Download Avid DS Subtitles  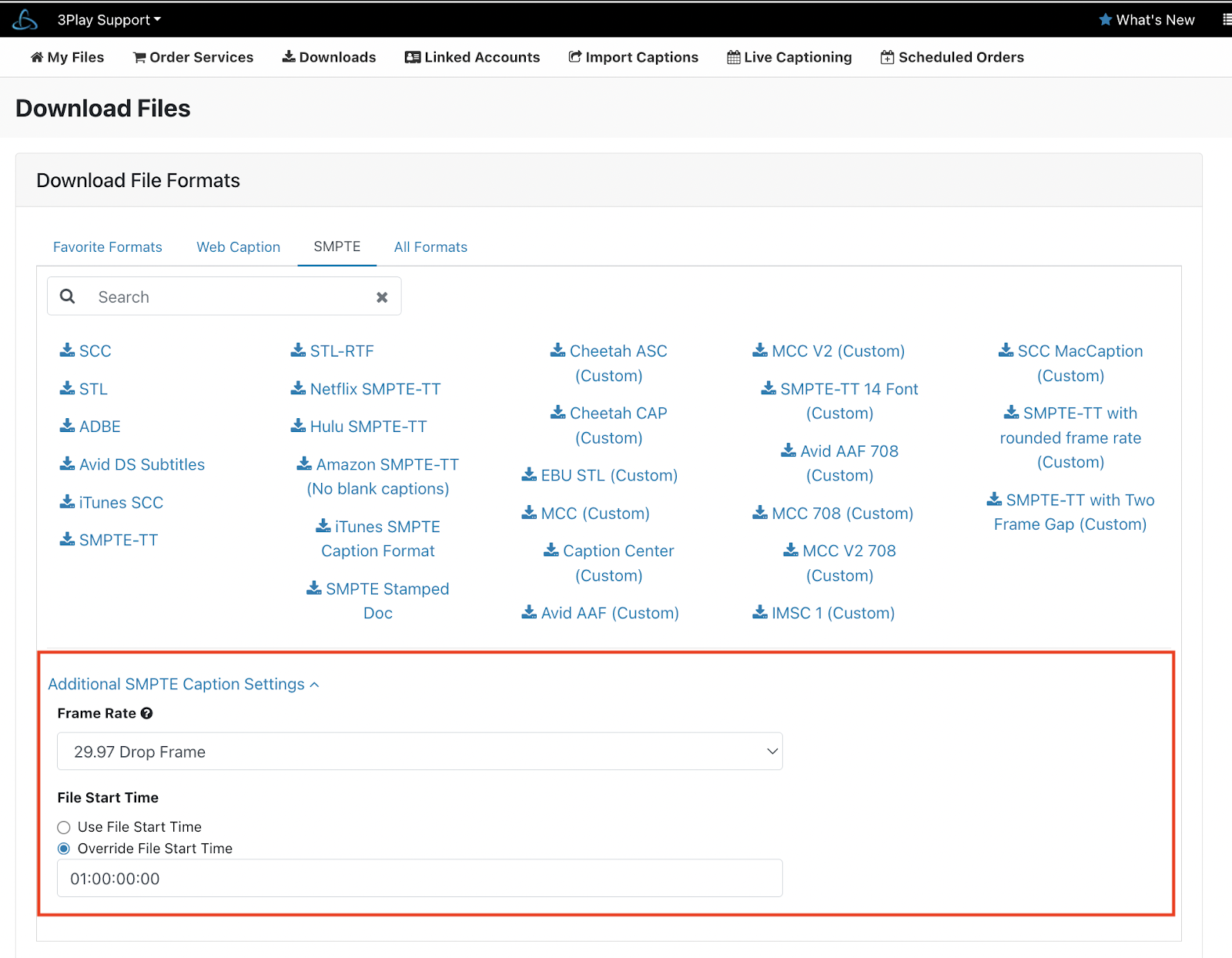click(132, 464)
